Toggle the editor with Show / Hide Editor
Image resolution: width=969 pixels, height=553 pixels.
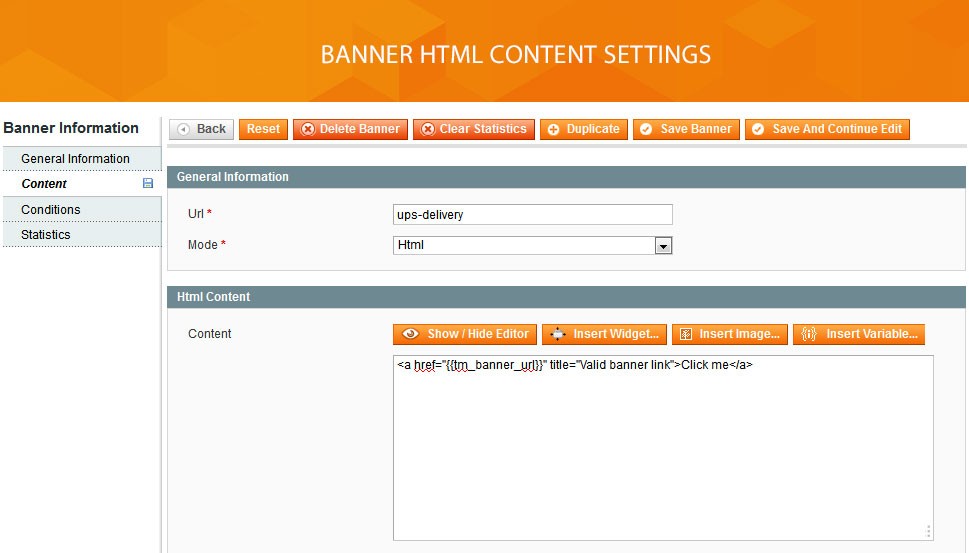tap(464, 334)
